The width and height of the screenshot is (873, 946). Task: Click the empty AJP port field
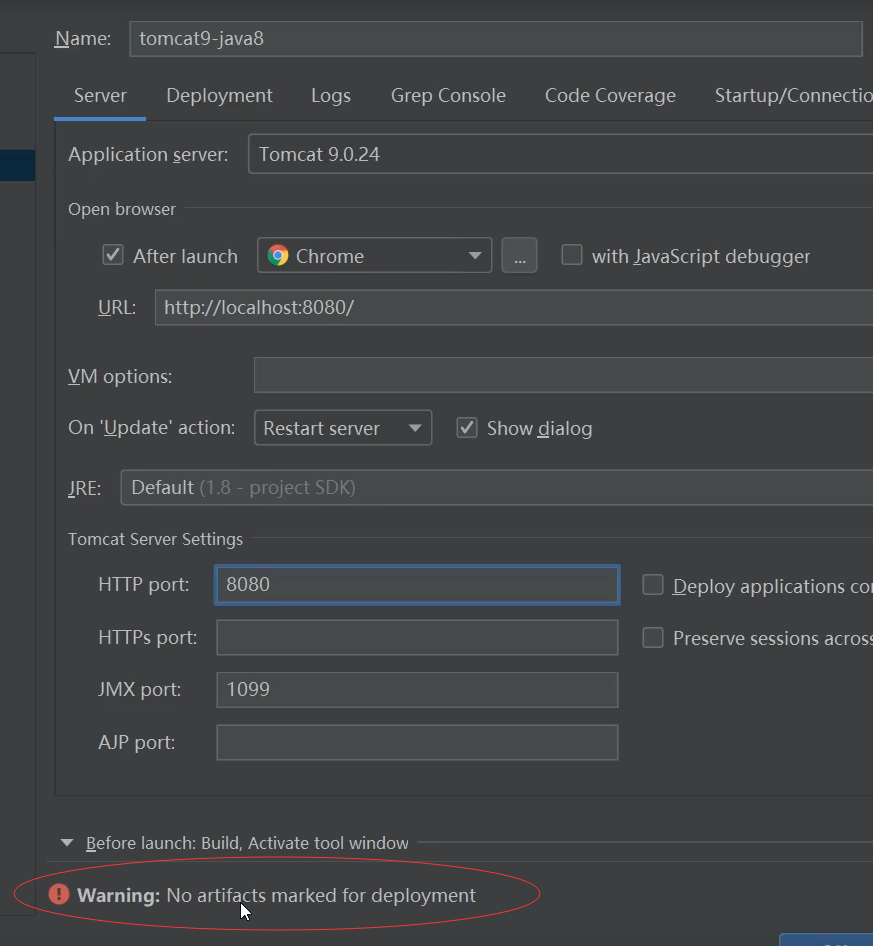417,742
